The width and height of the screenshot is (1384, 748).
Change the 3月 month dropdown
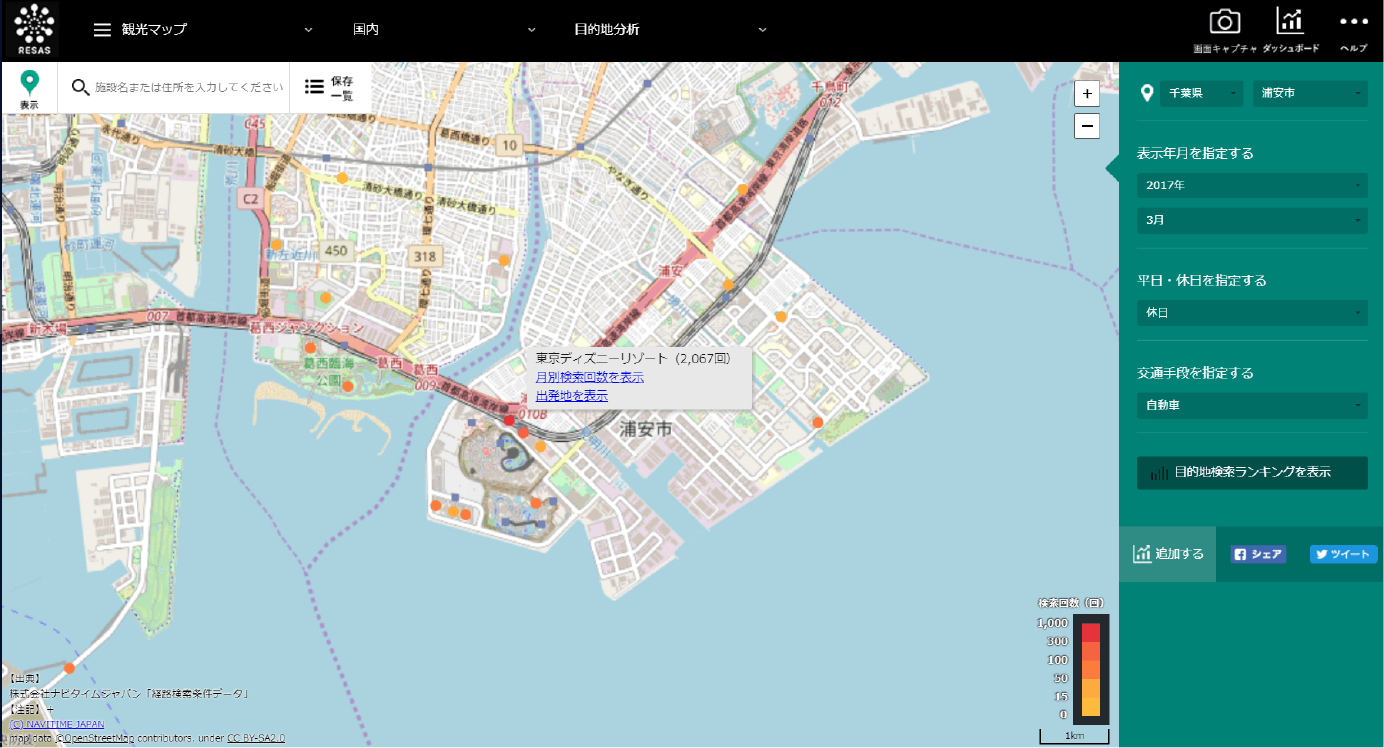(x=1252, y=220)
